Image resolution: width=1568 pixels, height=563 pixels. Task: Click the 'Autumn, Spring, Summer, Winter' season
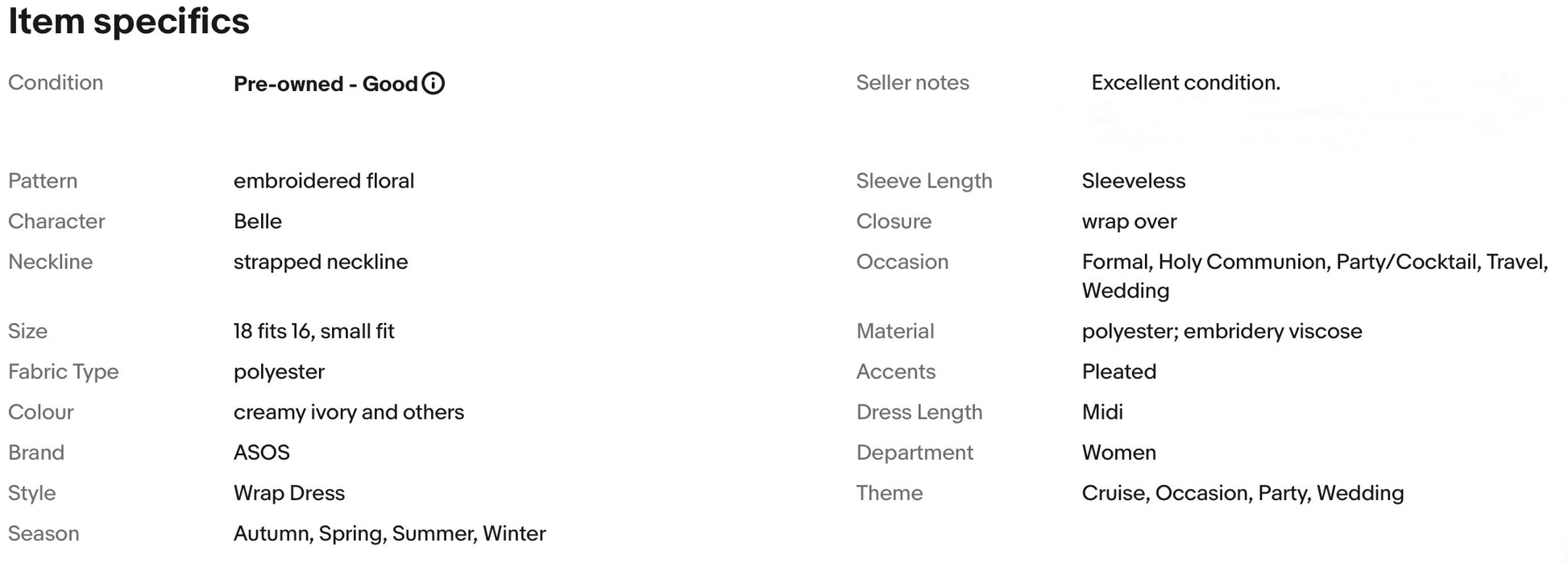(x=390, y=534)
